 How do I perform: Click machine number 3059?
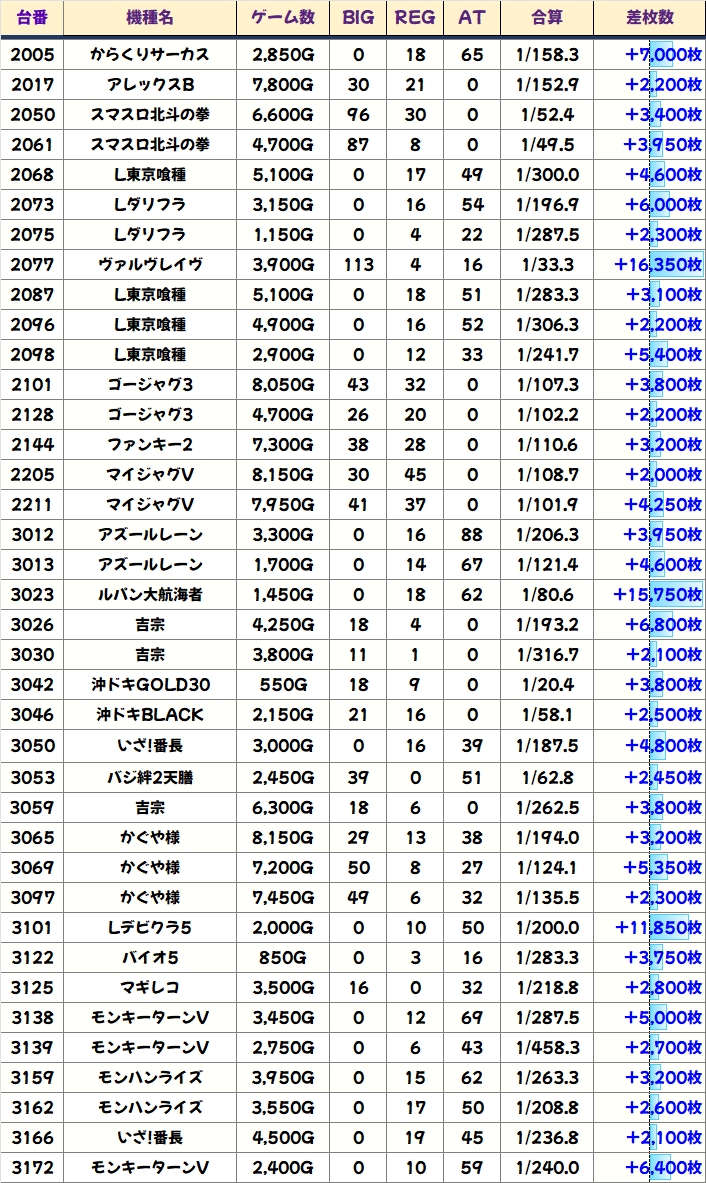tap(32, 807)
